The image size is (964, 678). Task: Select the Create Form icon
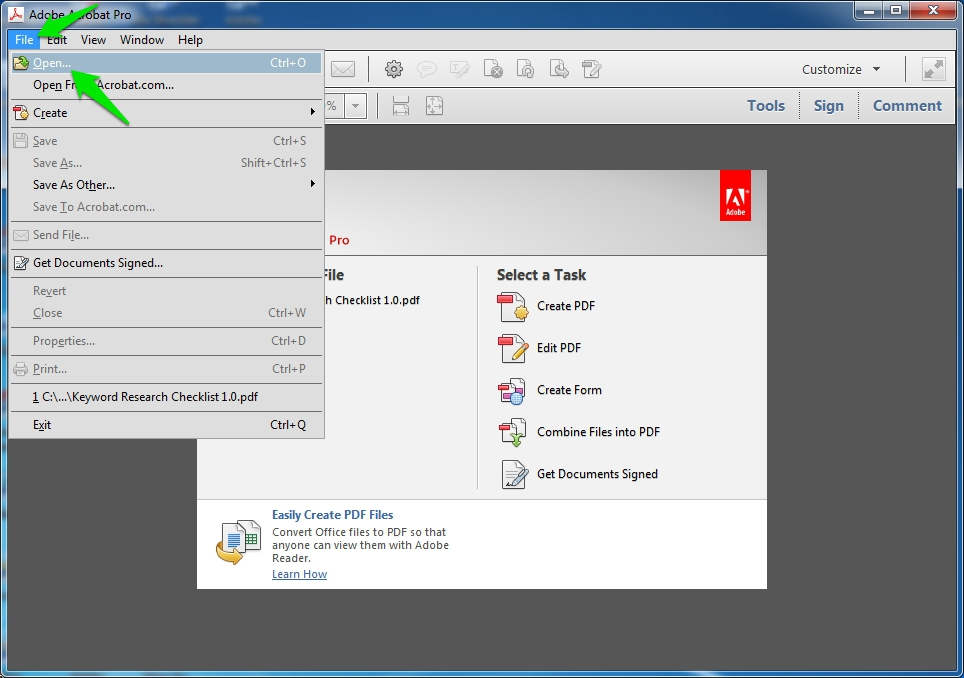[511, 390]
